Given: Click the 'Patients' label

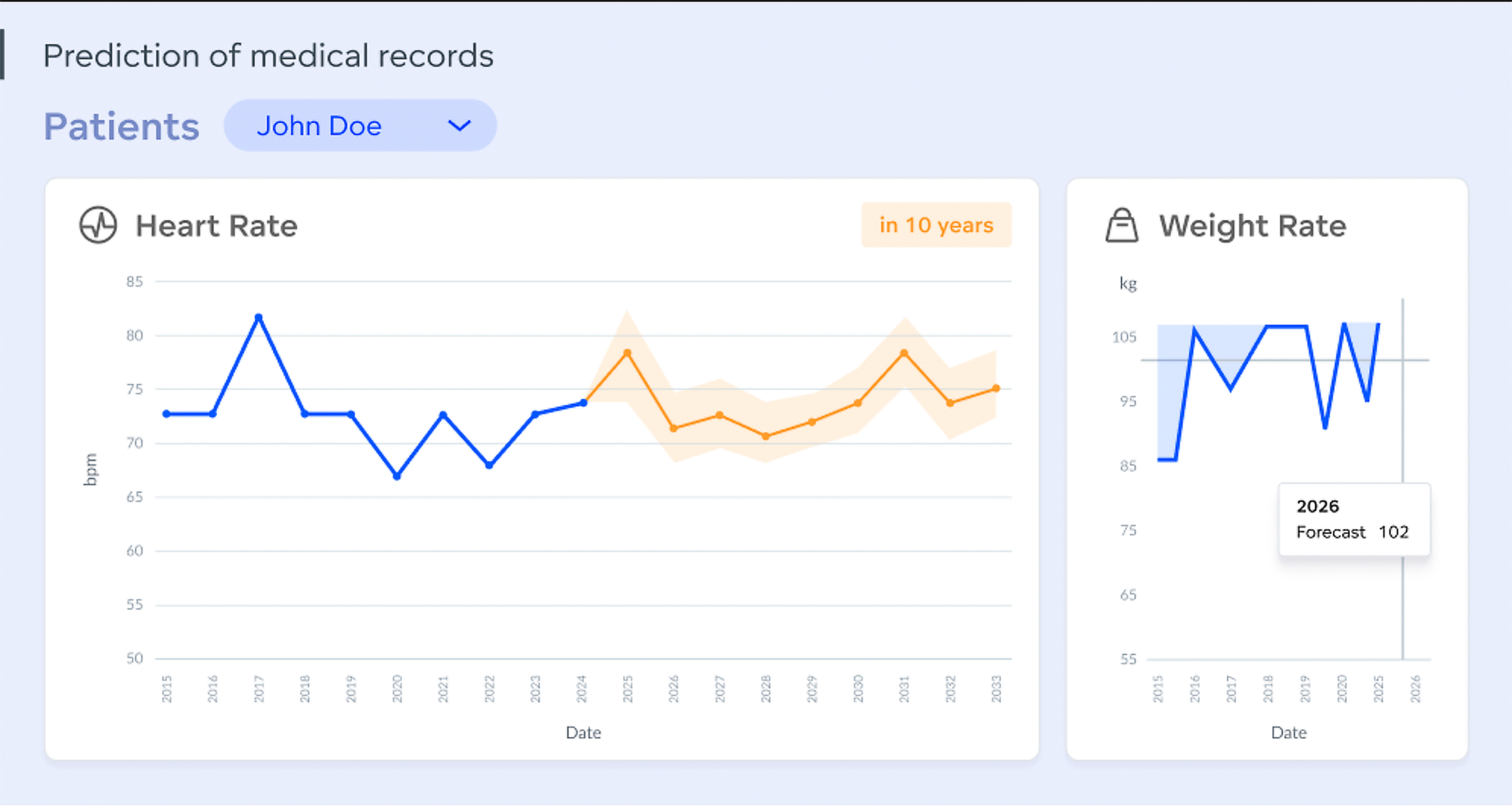Looking at the screenshot, I should click(121, 126).
